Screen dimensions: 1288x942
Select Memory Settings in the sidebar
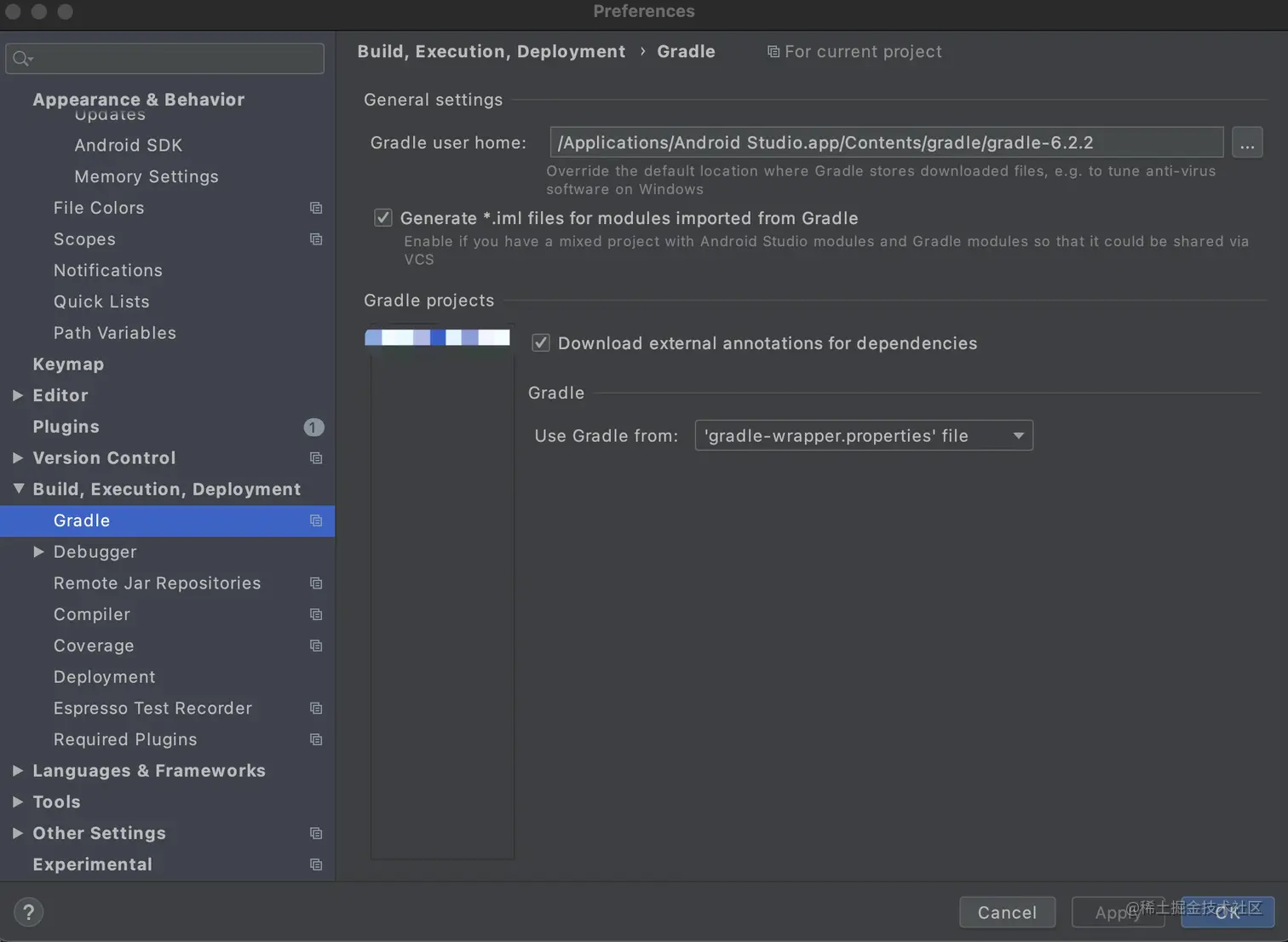click(x=147, y=176)
